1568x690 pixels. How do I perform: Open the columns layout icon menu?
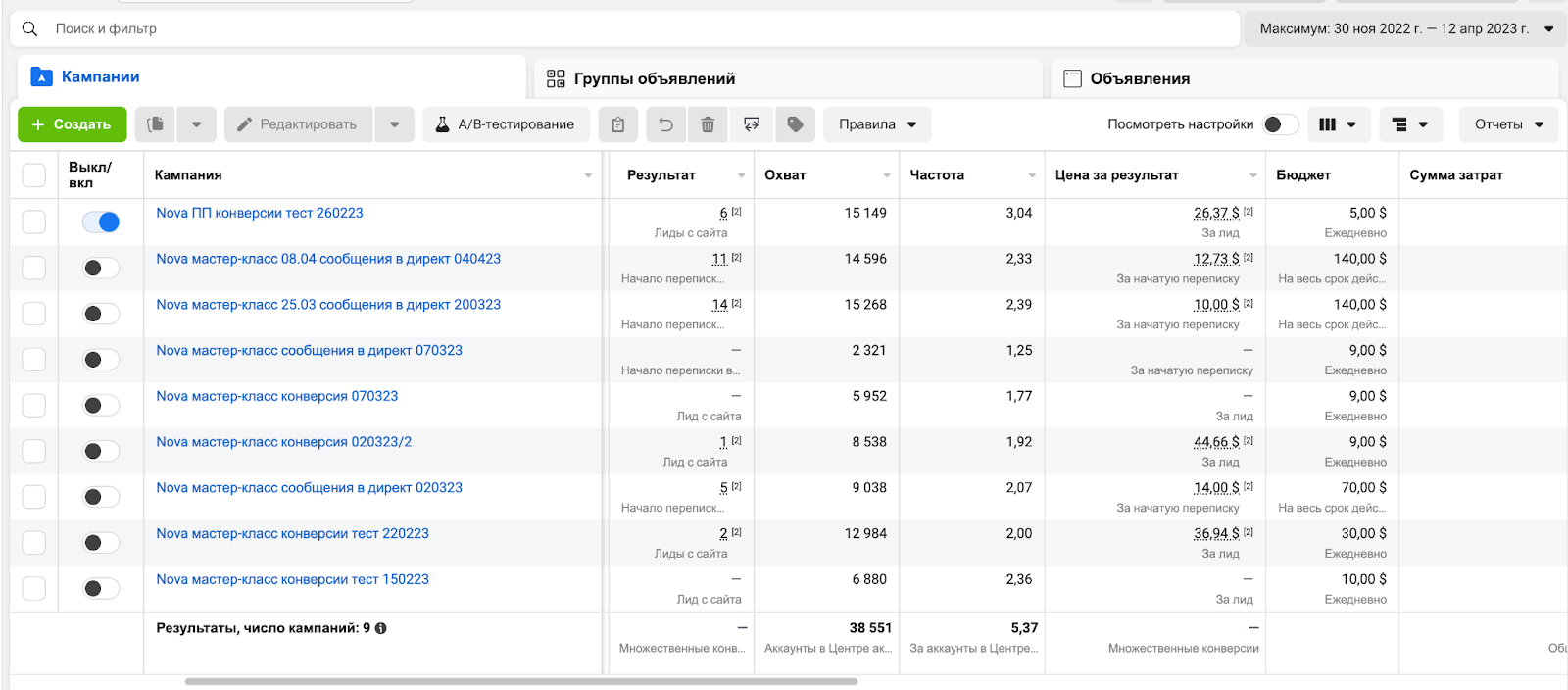(1338, 124)
